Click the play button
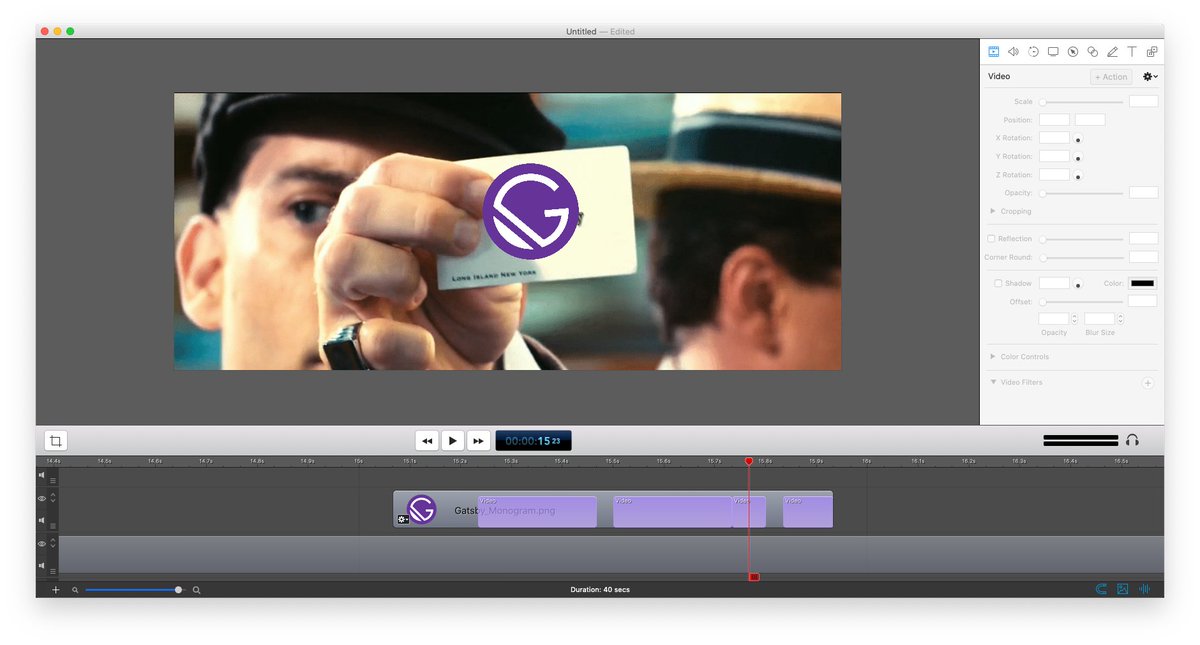 453,440
